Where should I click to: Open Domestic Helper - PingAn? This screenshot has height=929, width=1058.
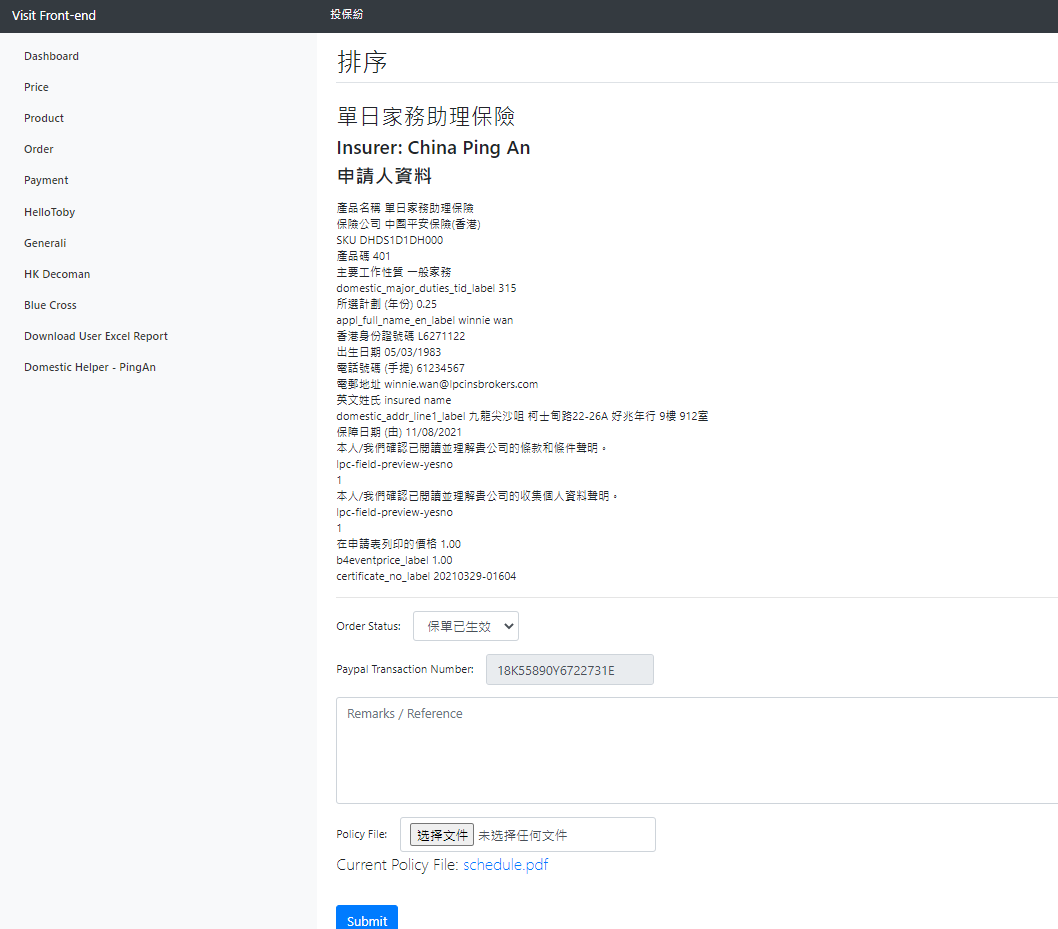click(x=90, y=367)
